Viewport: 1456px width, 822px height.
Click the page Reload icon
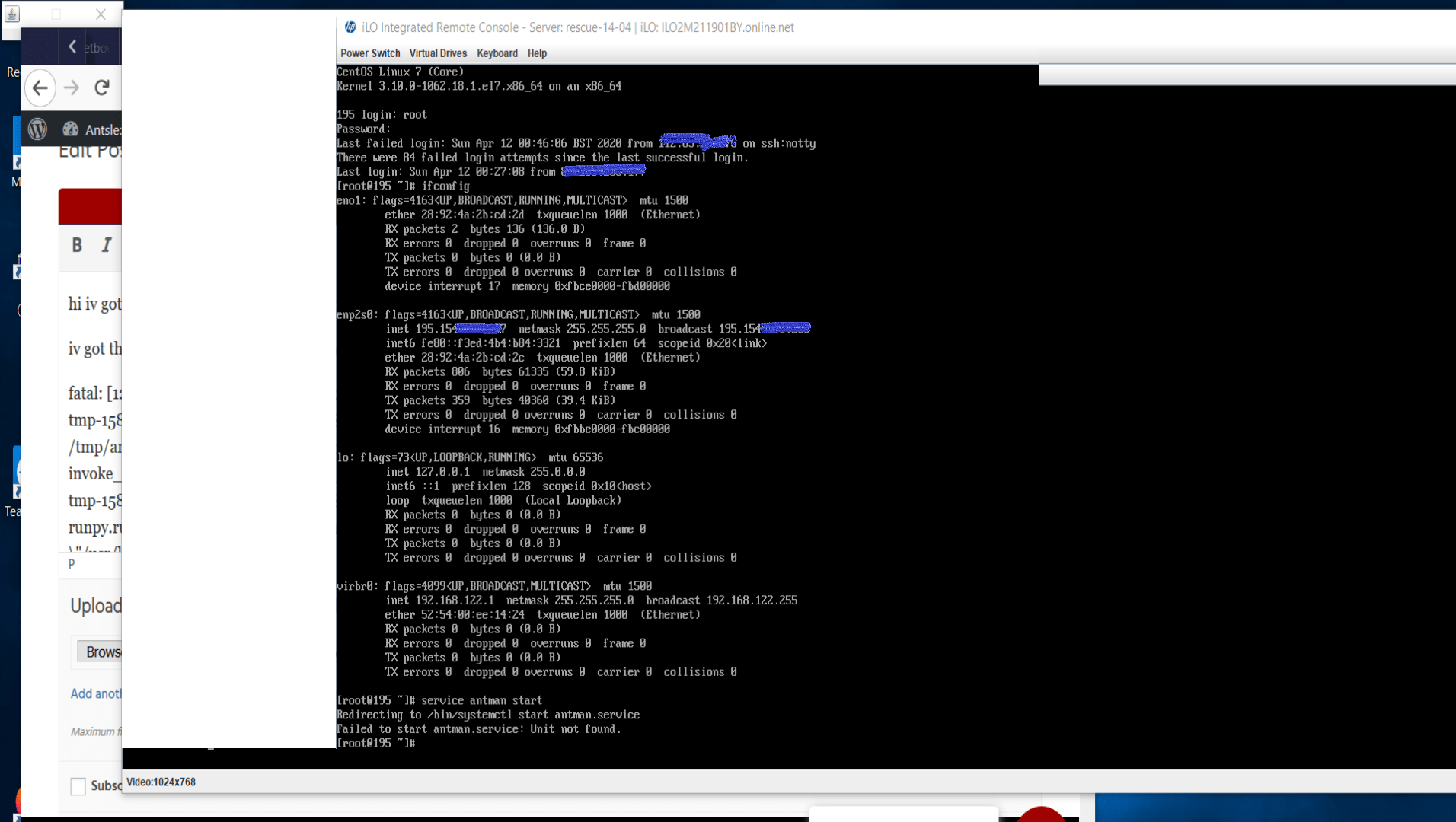102,88
